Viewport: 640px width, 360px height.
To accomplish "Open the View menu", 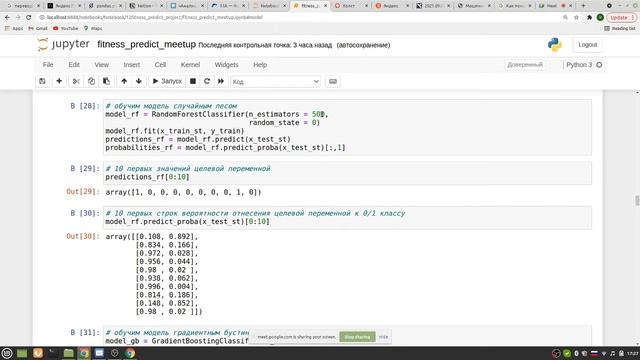I will [x=102, y=64].
